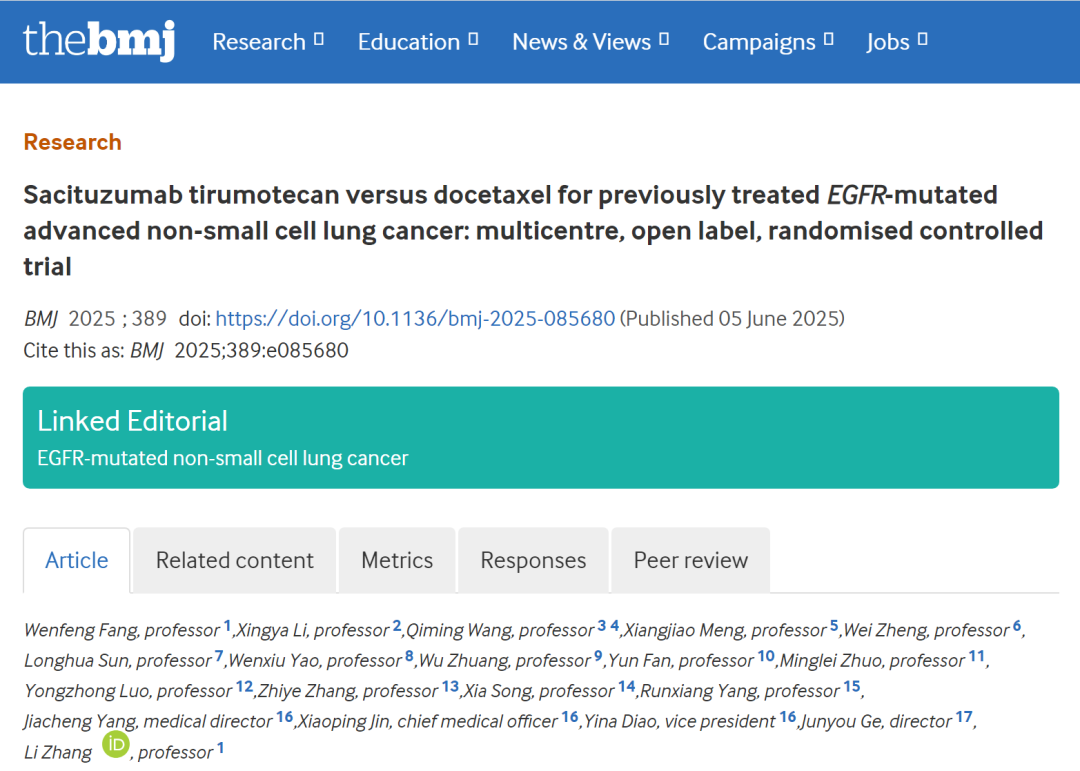Viewport: 1080px width, 771px height.
Task: Click affiliation number 2 beside Xingya Li
Action: (397, 627)
